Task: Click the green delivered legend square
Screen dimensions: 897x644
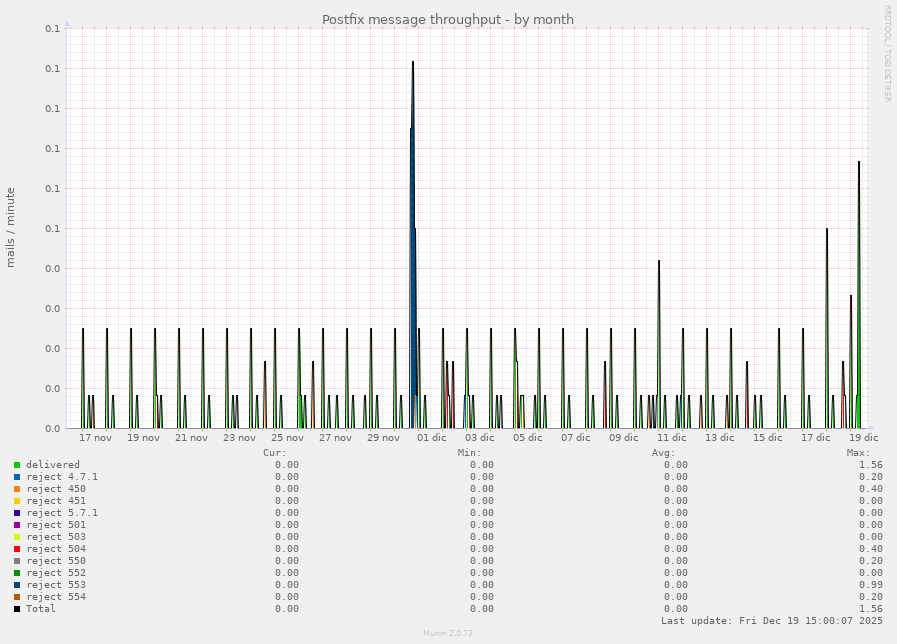Action: [17, 465]
